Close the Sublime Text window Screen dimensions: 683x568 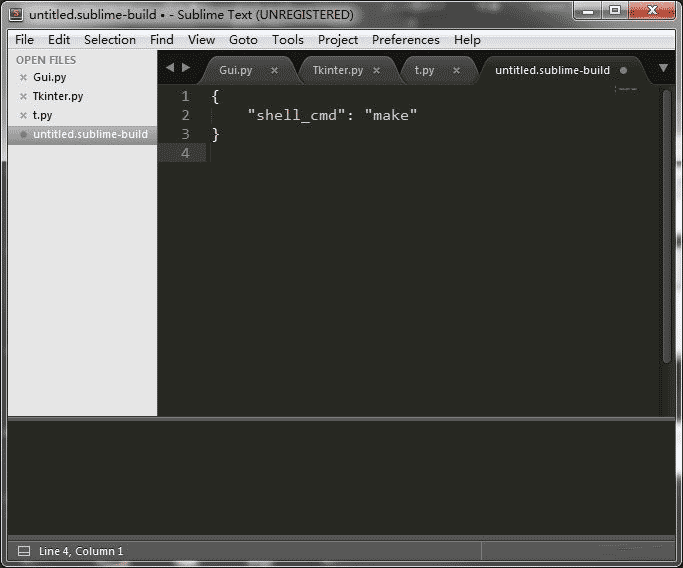(653, 10)
